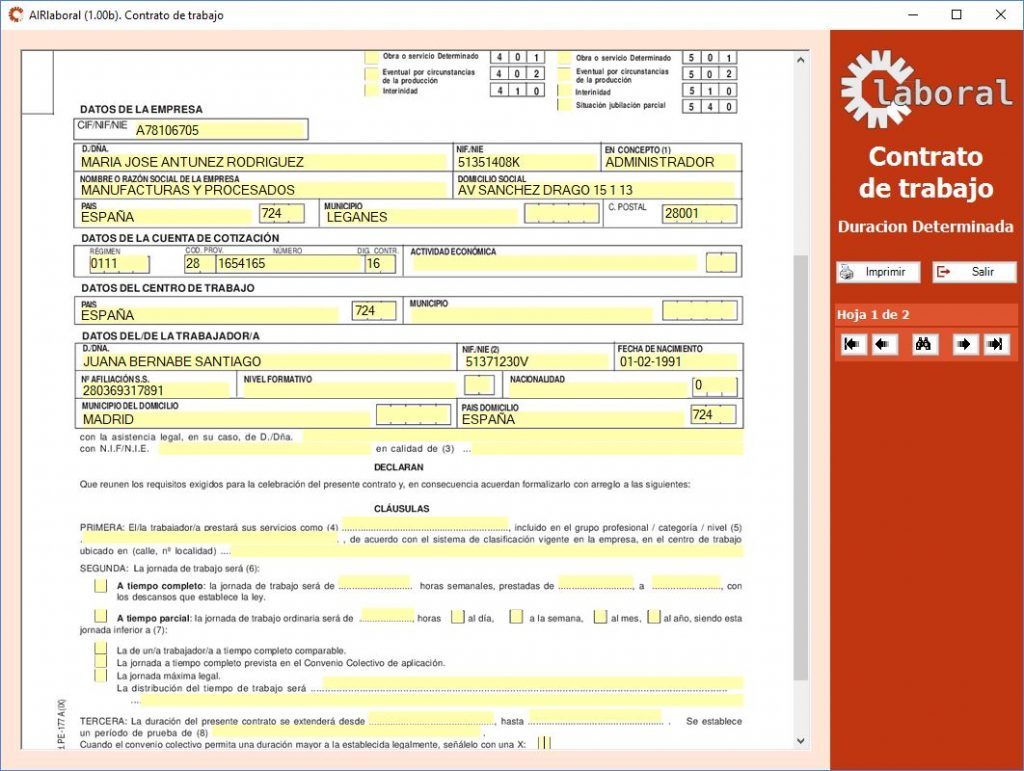Click fecha de nacimiento 01-02-1991
This screenshot has height=771, width=1024.
(x=677, y=361)
